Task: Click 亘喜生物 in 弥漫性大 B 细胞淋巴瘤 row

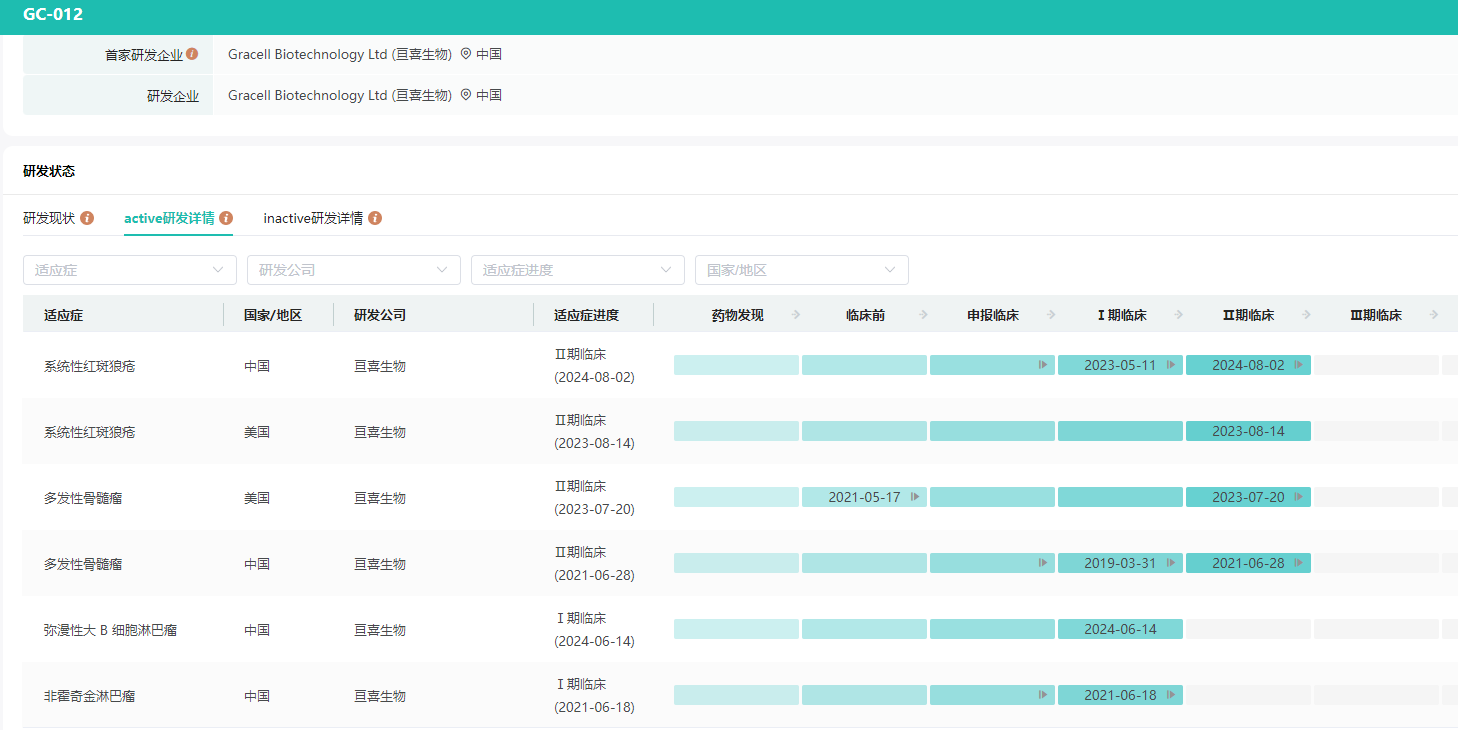Action: tap(380, 630)
